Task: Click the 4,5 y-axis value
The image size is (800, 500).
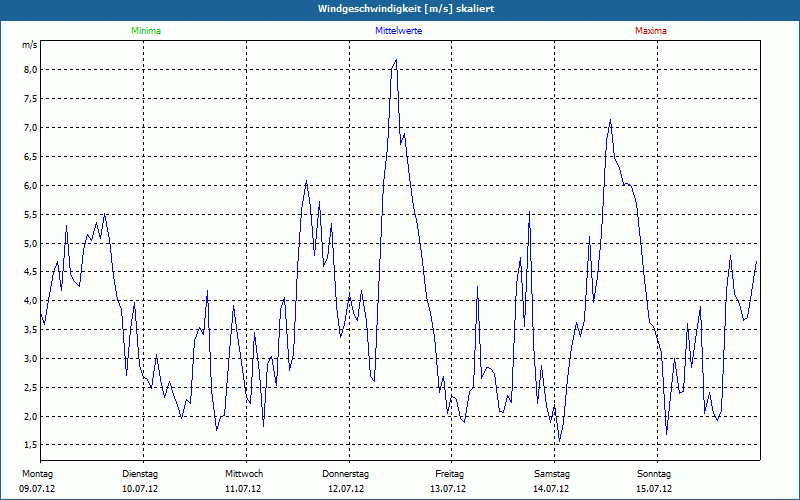Action: [x=31, y=272]
